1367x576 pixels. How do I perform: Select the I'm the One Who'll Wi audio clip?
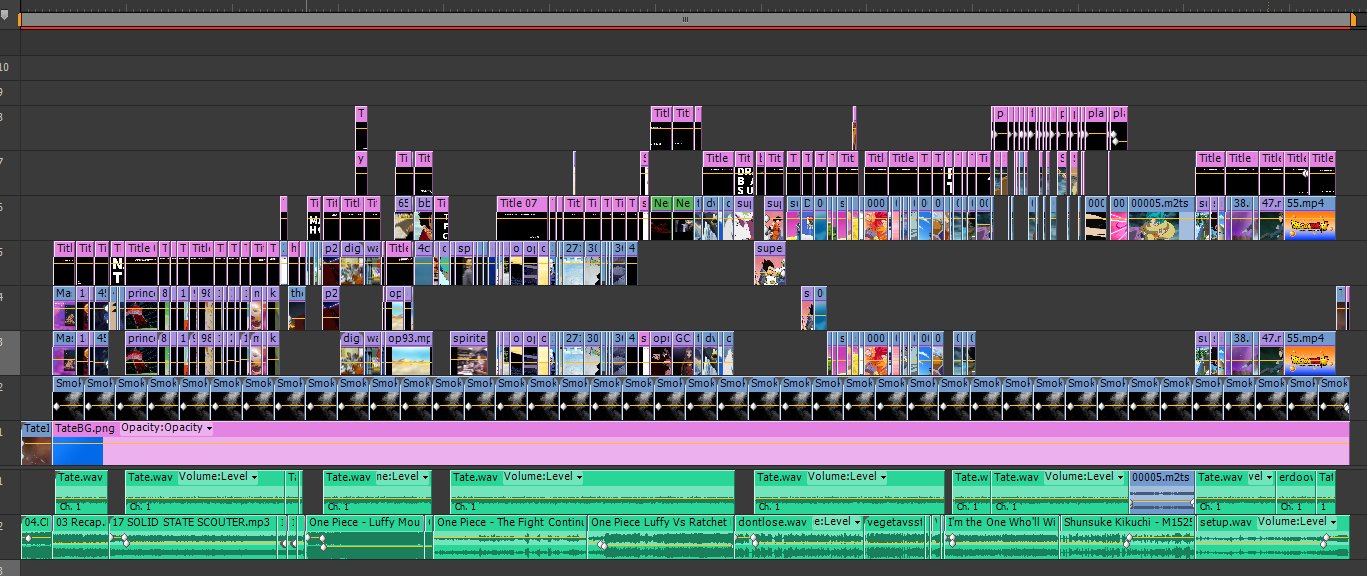(1002, 537)
